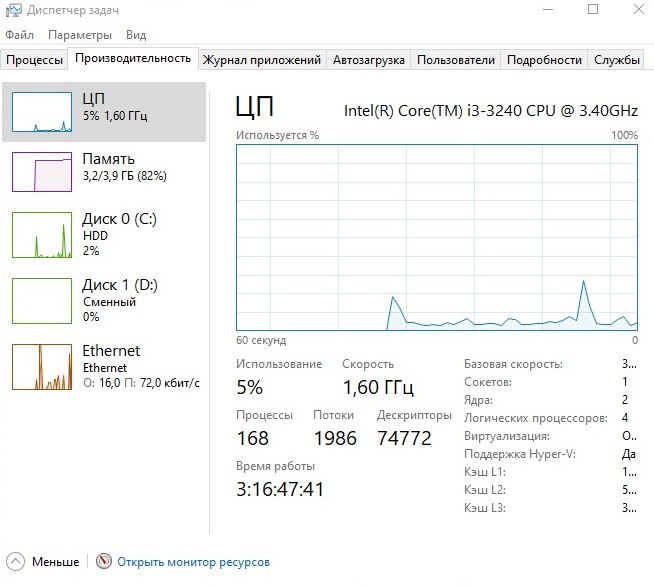The height and width of the screenshot is (585, 654).
Task: Minimize the Диспетчер задач window
Action: [548, 10]
